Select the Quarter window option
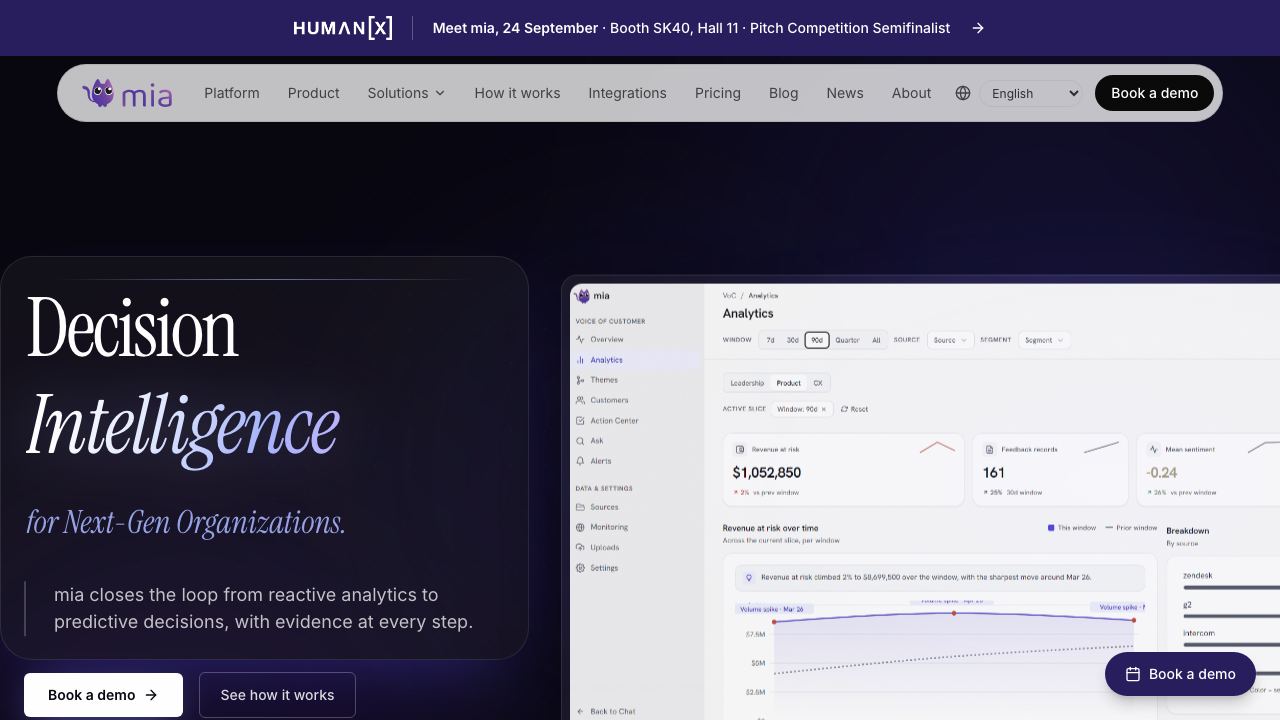This screenshot has width=1280, height=720. 847,340
